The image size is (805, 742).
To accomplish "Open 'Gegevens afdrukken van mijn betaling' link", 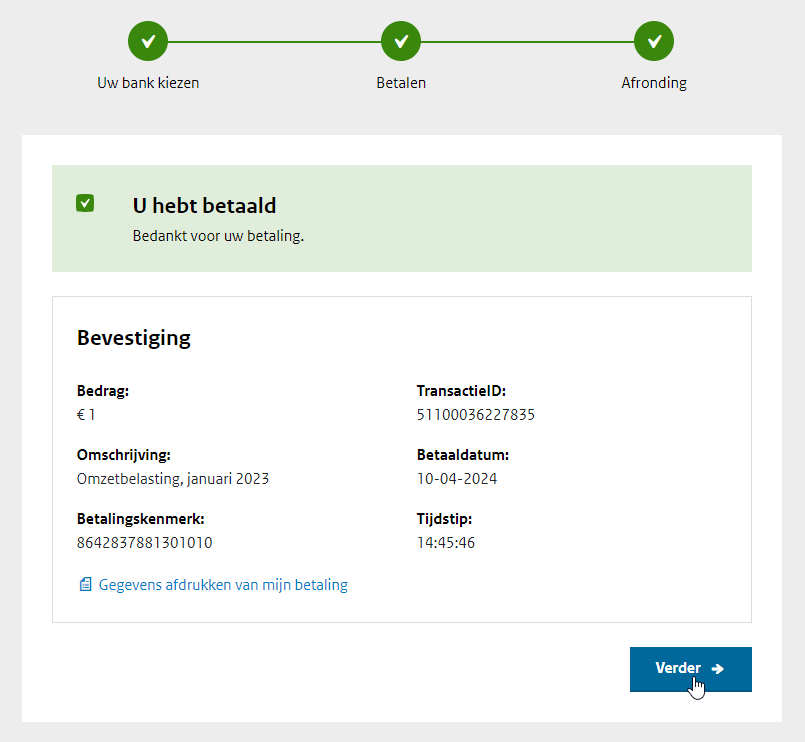I will click(223, 585).
